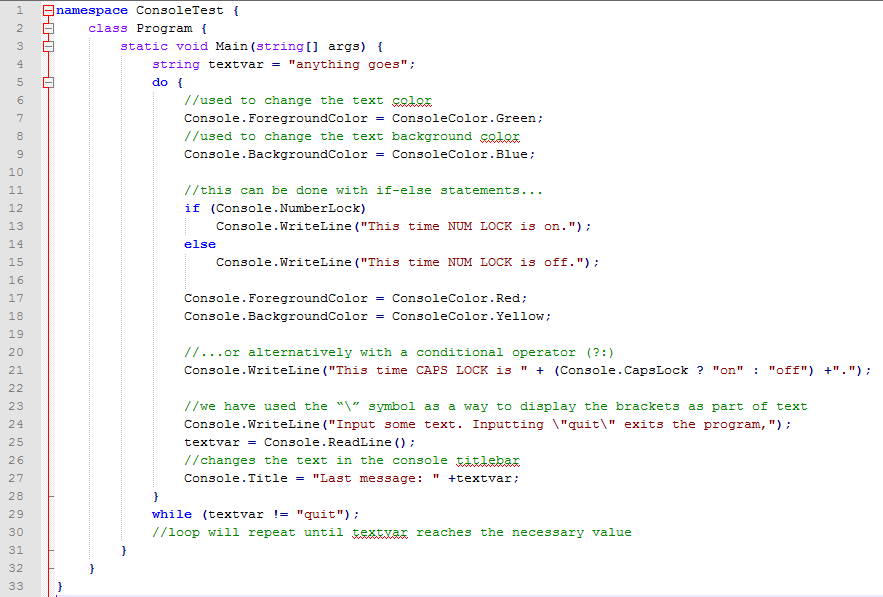The height and width of the screenshot is (597, 883).
Task: Click the while keyword
Action: tap(172, 515)
